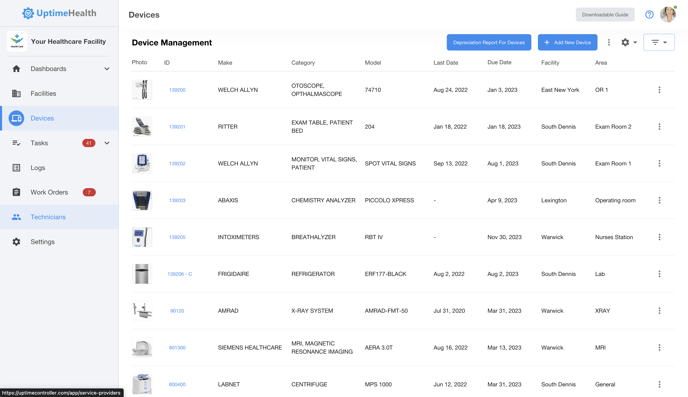Open the user profile avatar
Image resolution: width=688 pixels, height=397 pixels.
(668, 14)
